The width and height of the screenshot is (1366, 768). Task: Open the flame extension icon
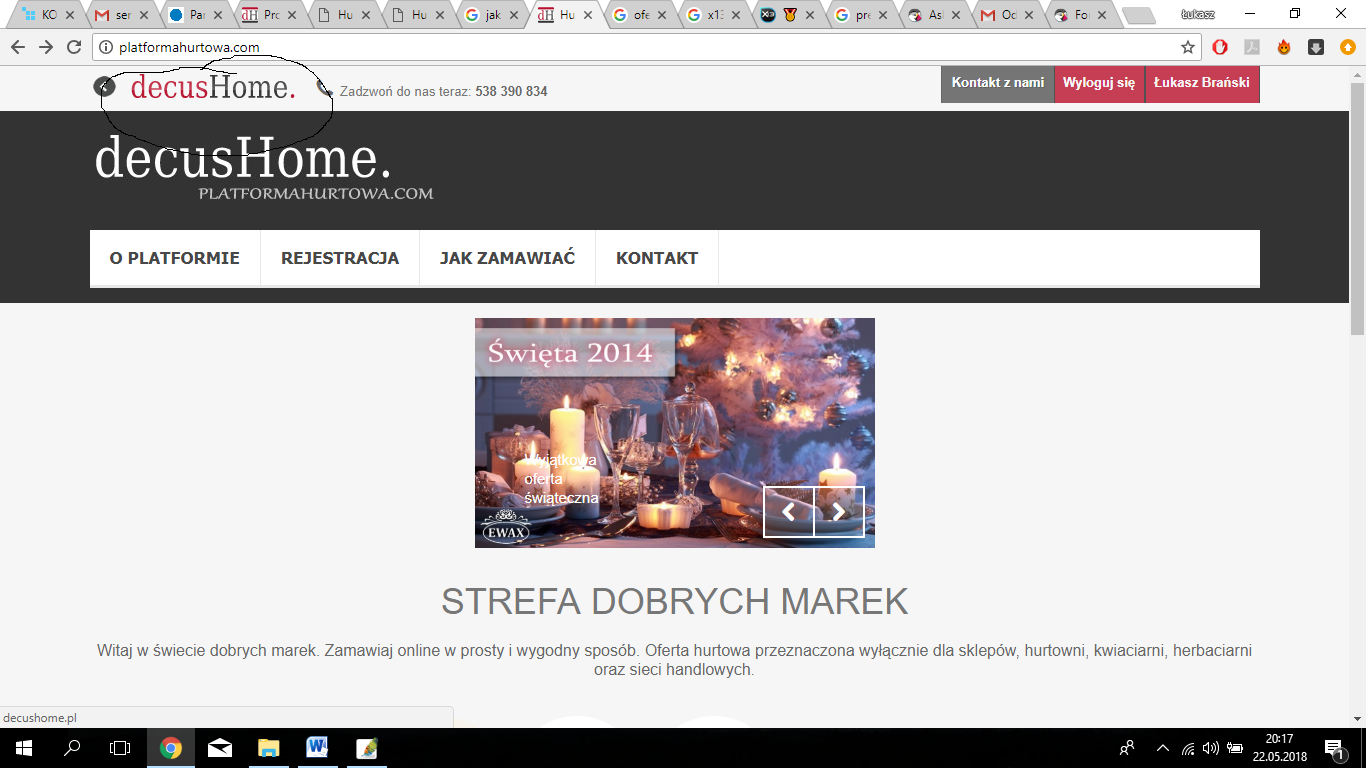(1284, 47)
